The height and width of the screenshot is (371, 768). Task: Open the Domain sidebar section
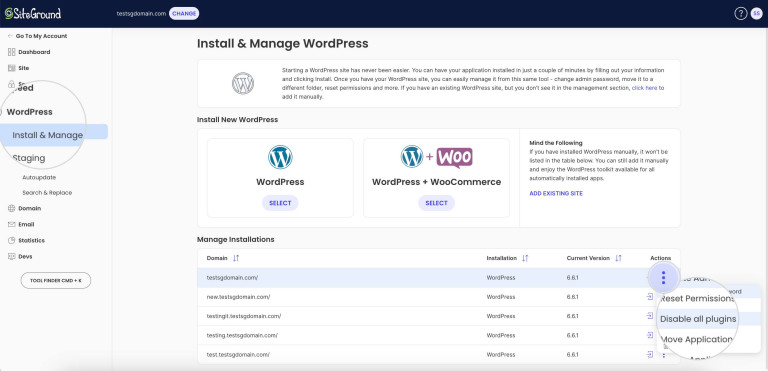click(30, 208)
